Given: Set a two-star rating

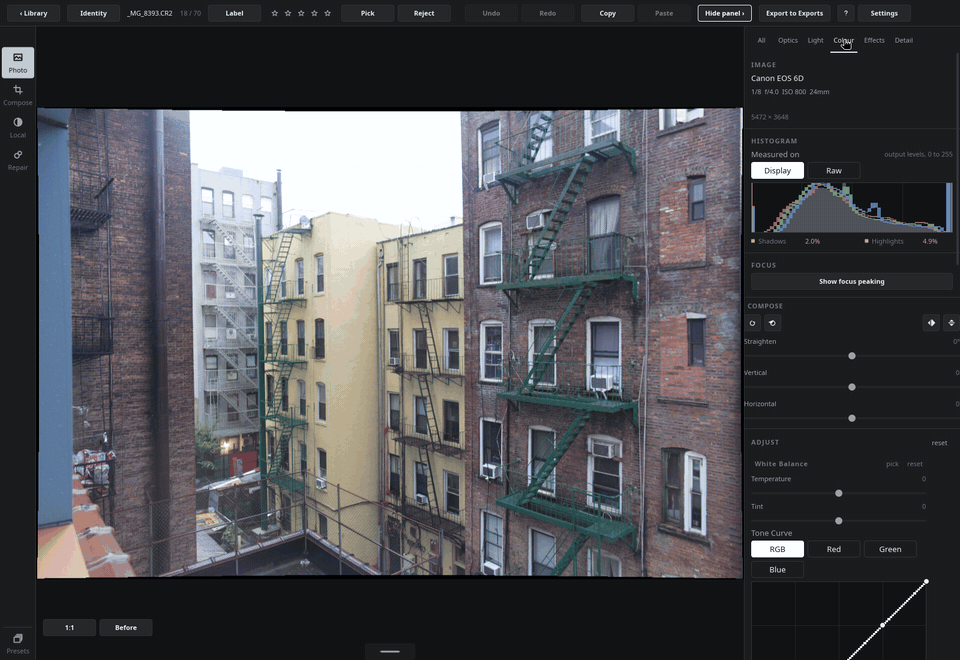Looking at the screenshot, I should [x=288, y=13].
